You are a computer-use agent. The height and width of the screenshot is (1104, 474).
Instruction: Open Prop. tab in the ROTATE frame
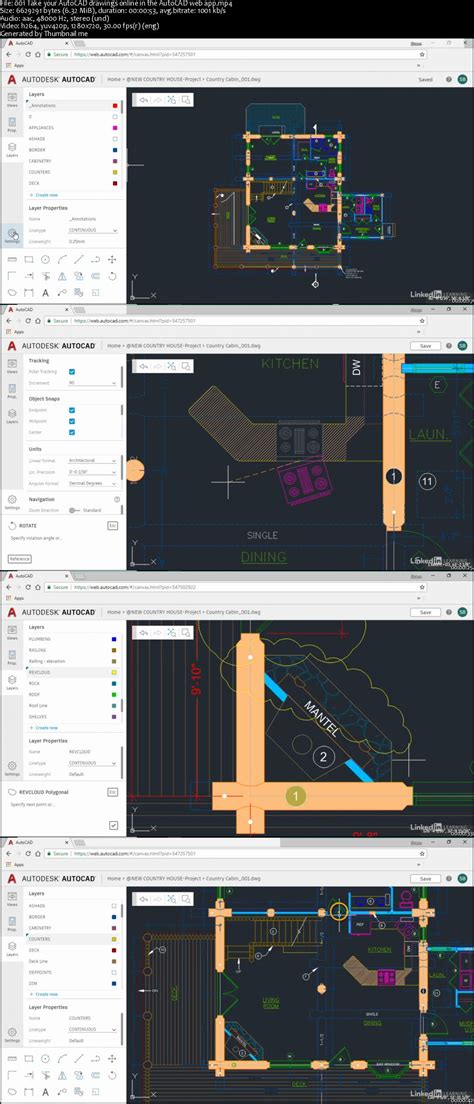[x=12, y=391]
